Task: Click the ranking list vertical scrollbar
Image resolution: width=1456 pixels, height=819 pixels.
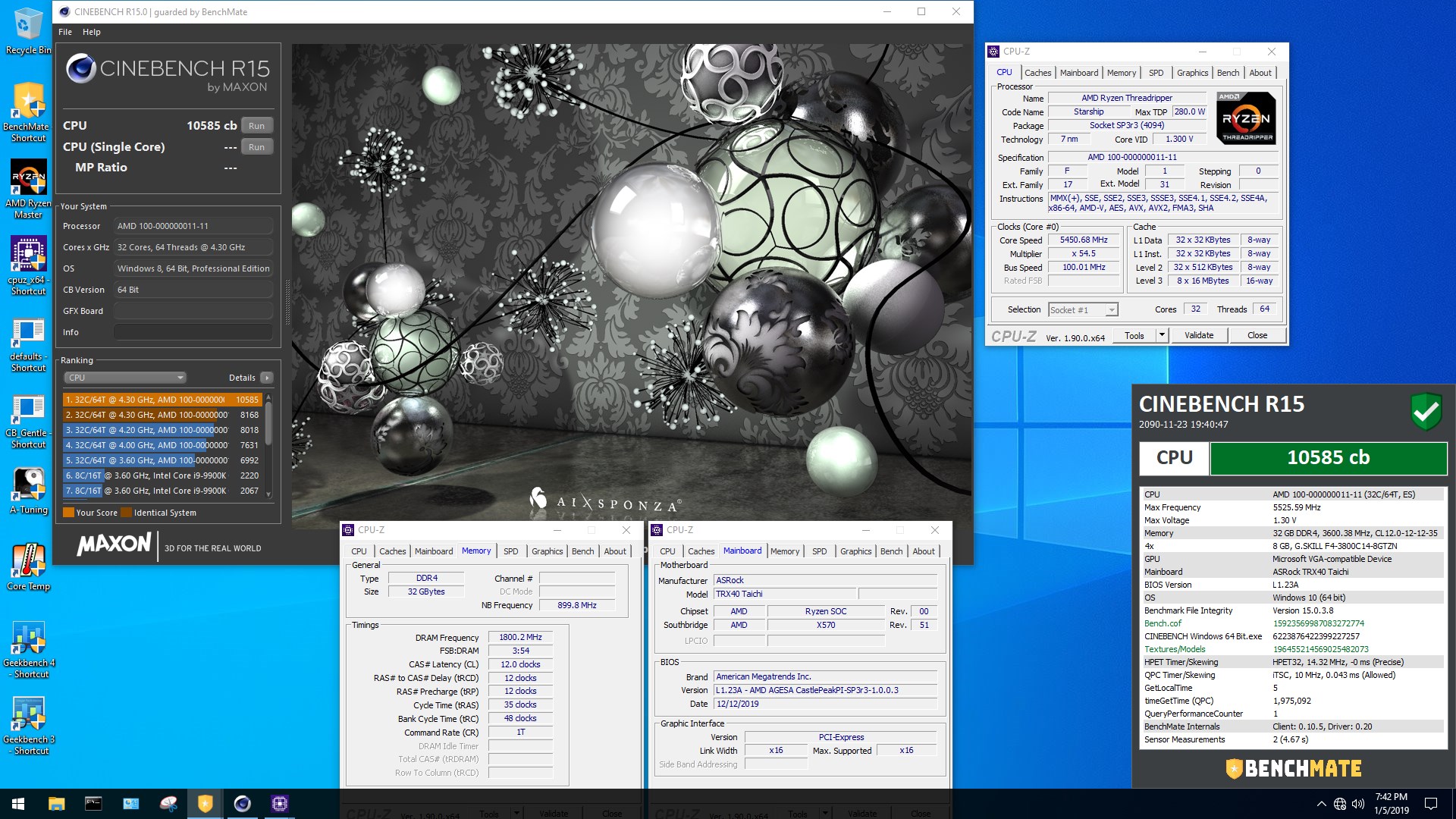Action: tap(268, 445)
